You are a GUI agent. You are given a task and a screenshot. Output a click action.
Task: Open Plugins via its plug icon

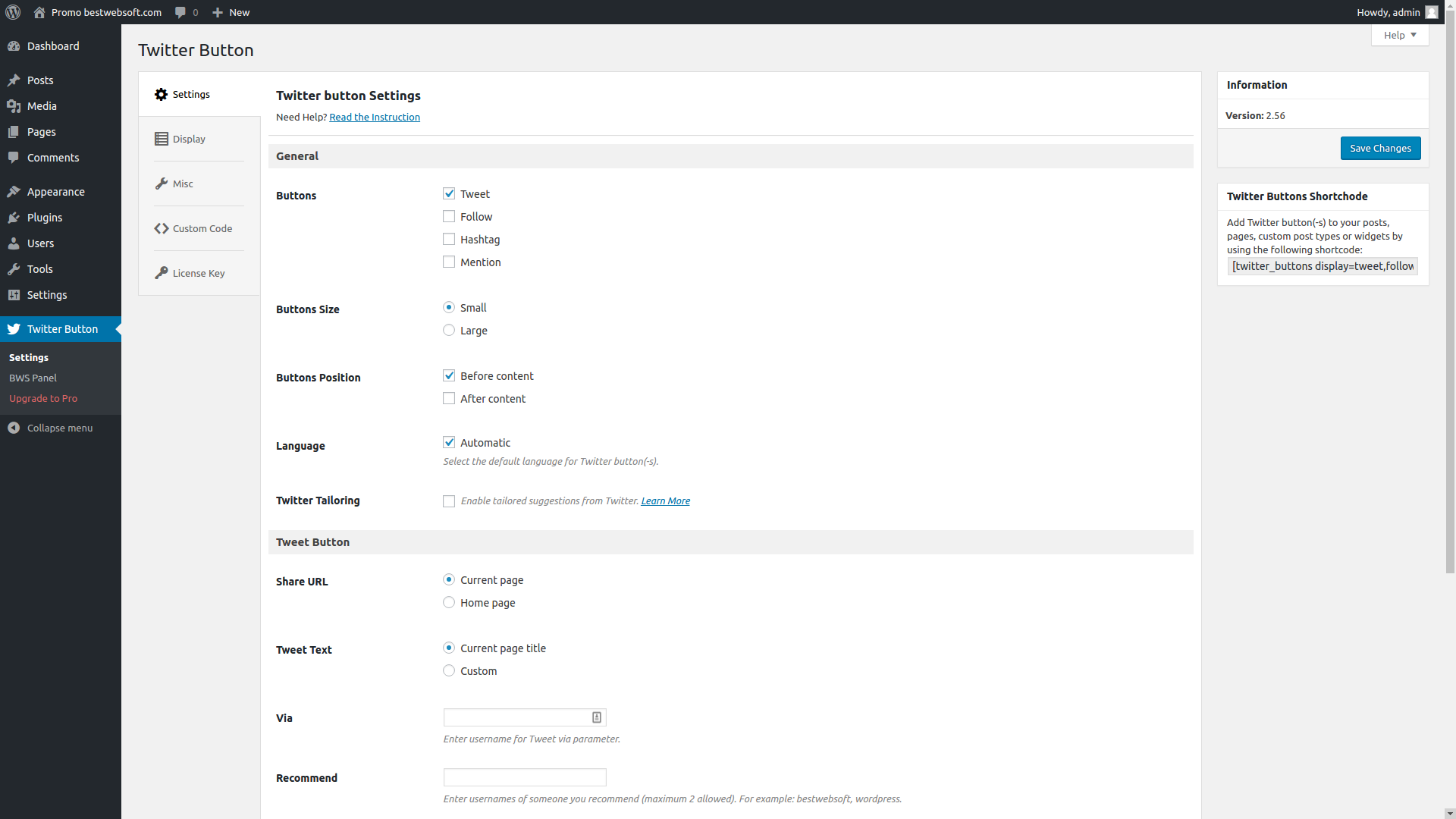[x=14, y=218]
